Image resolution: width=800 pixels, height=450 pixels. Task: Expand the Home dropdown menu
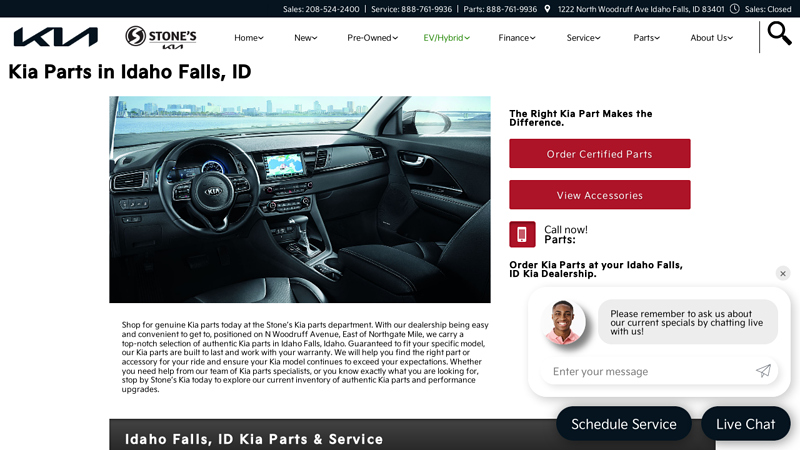coord(248,38)
